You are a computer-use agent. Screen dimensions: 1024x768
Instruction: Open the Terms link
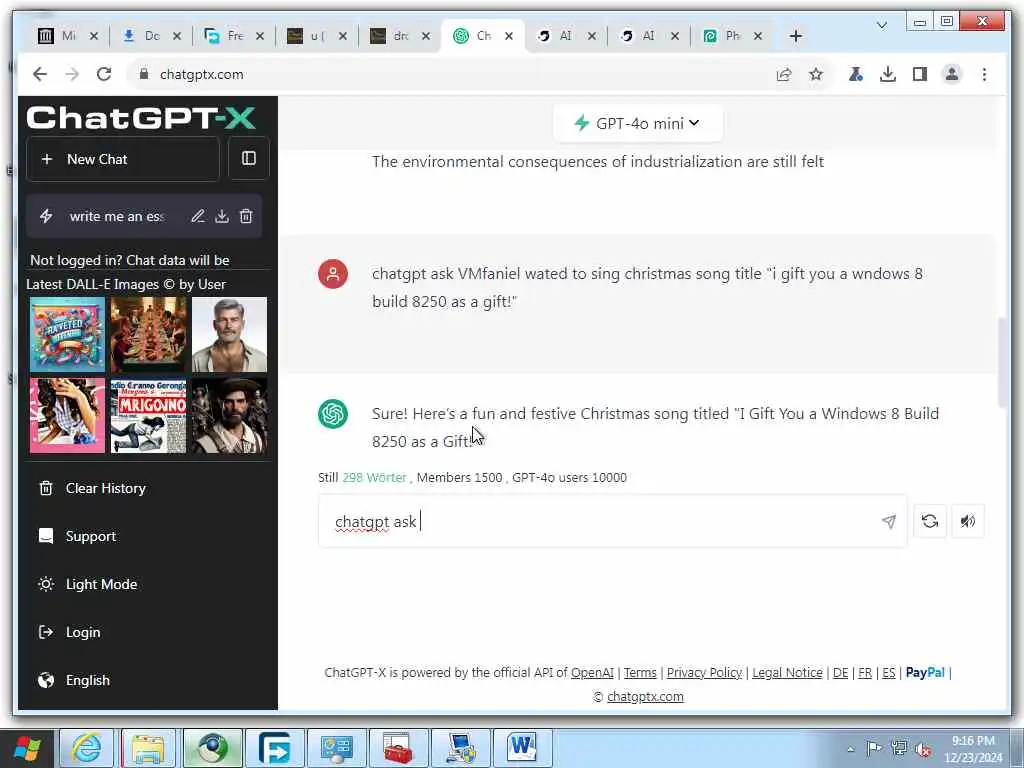coord(640,673)
